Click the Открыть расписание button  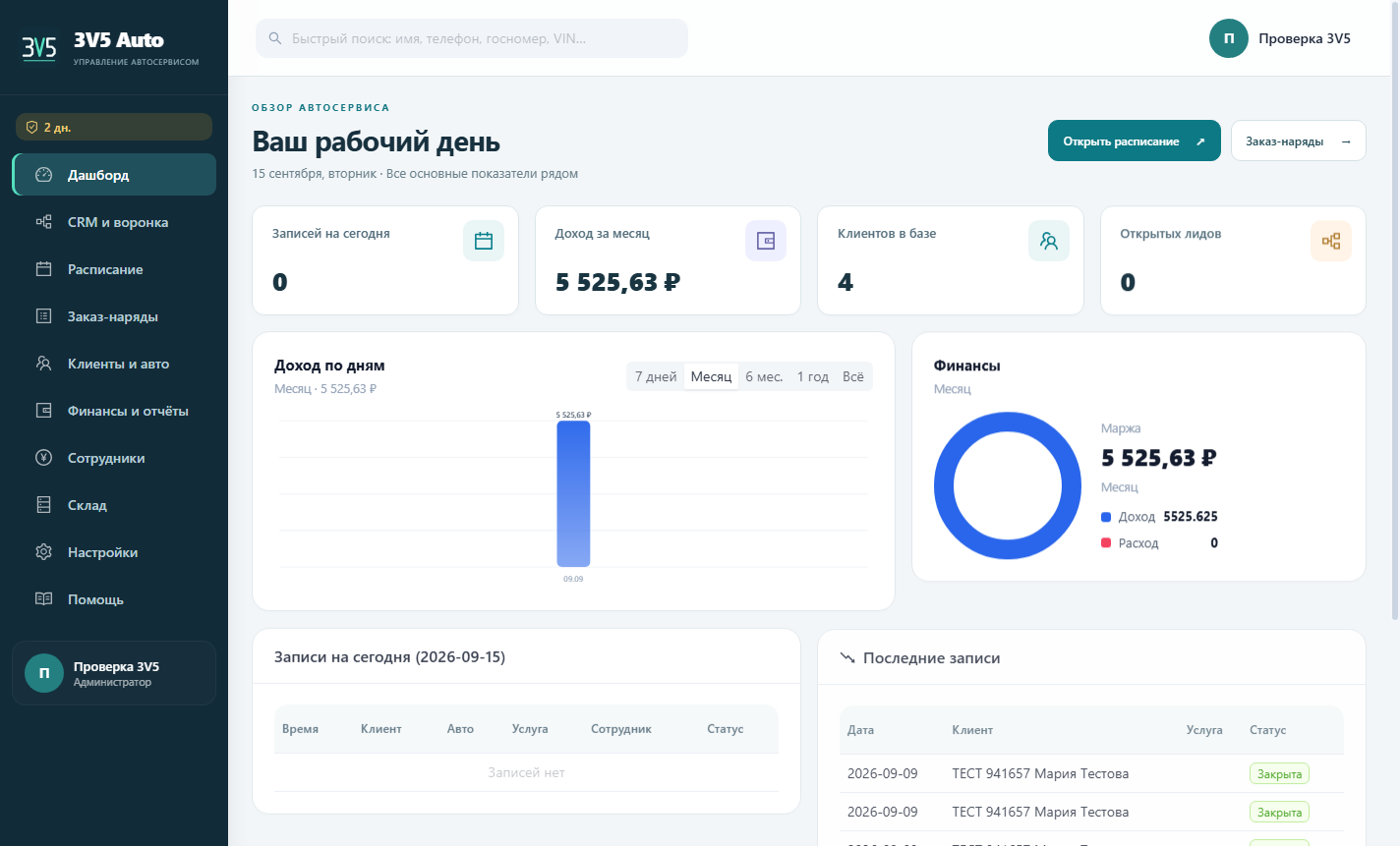coord(1135,141)
